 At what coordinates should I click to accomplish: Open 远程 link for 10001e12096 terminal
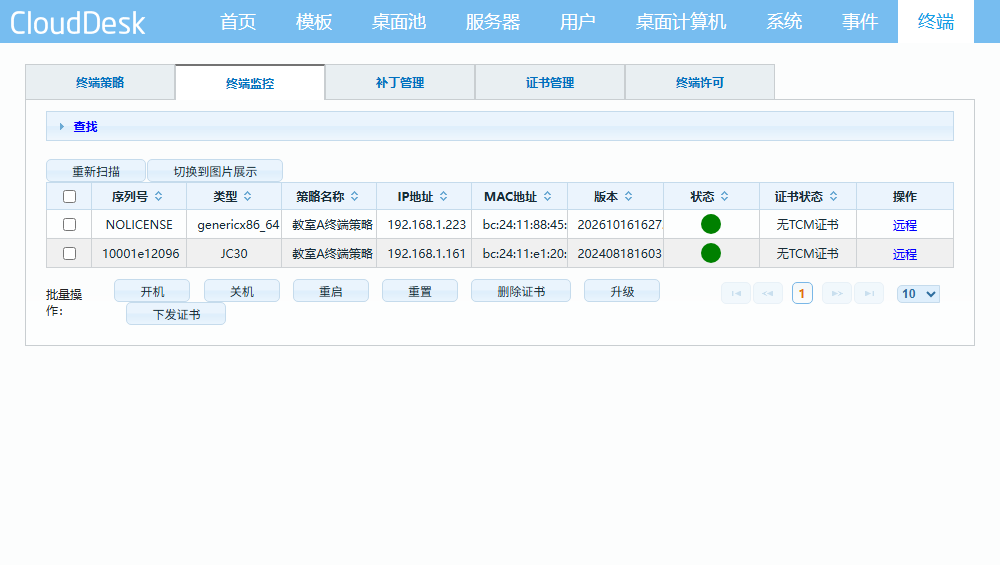904,254
